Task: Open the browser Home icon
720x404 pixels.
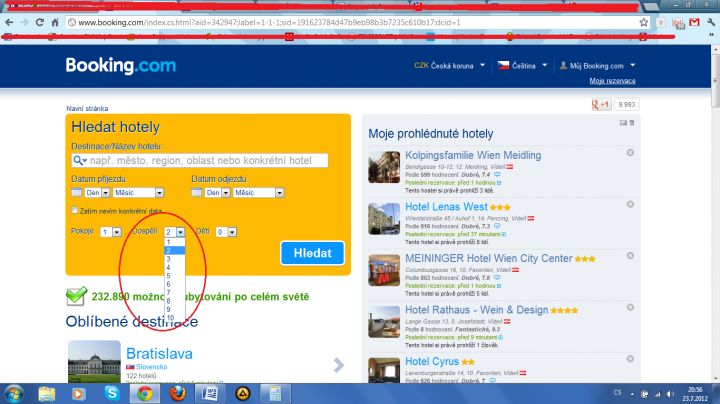Action: [55, 22]
